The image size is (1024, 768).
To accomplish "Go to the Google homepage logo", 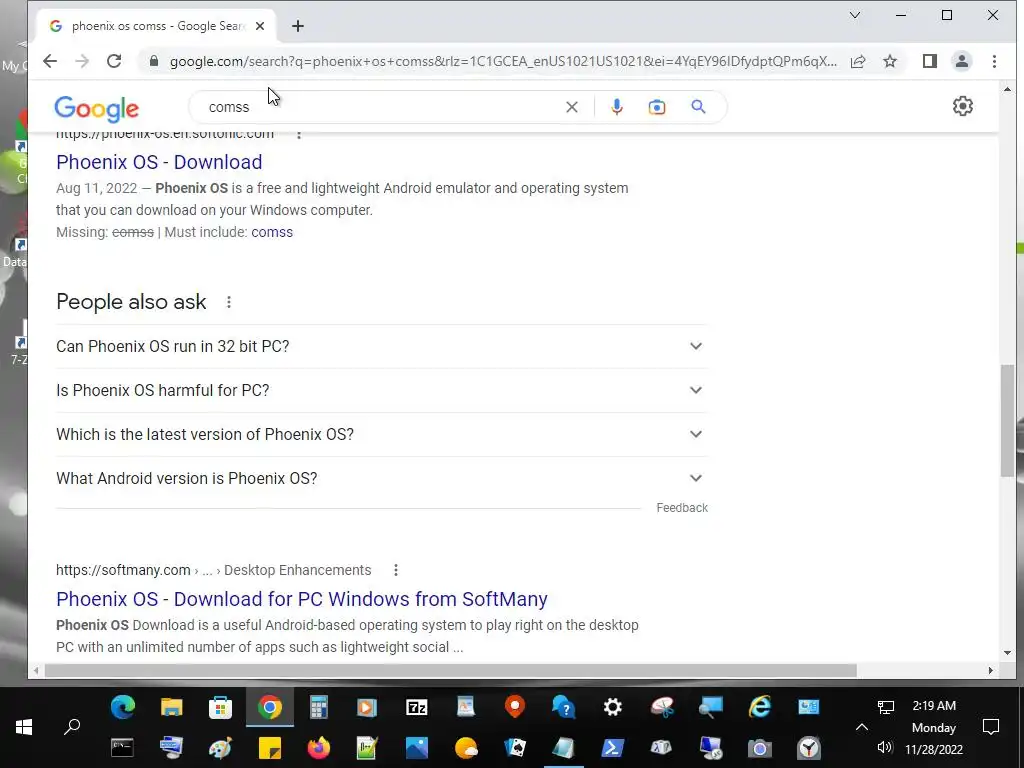I will [97, 108].
